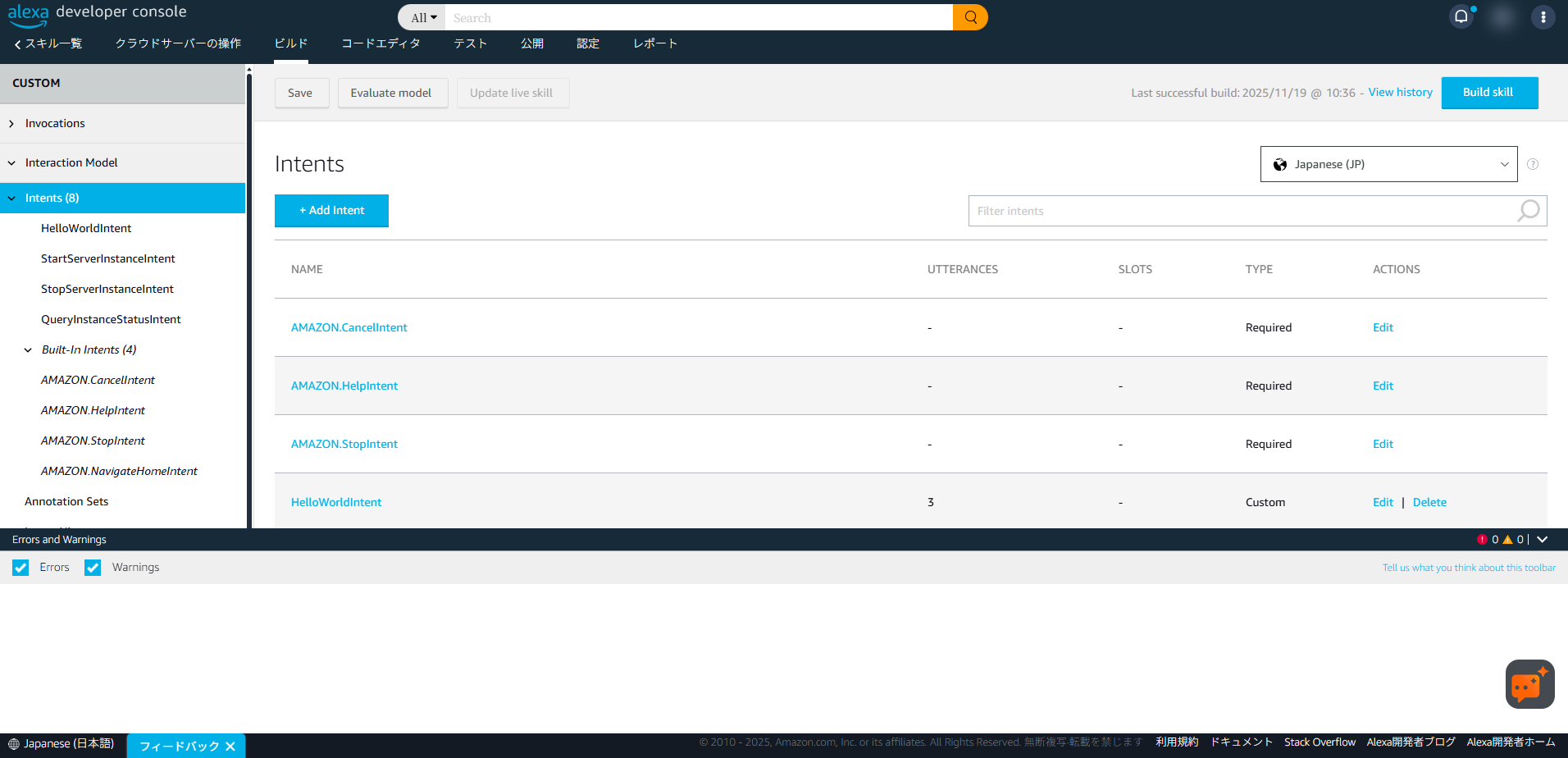The height and width of the screenshot is (758, 1568).
Task: Uncheck the Warnings filter
Action: click(x=93, y=567)
